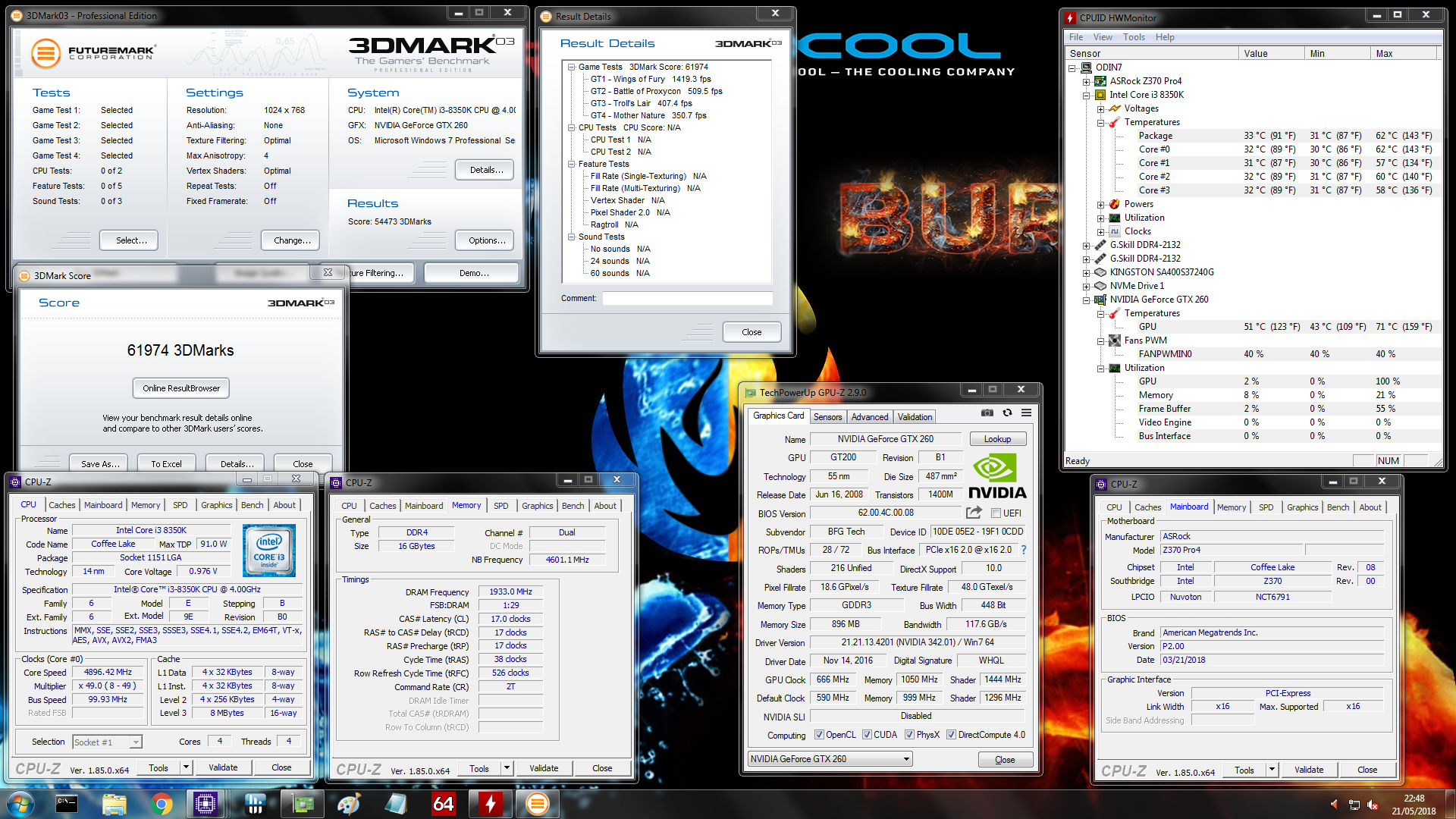Open the GPU selector dropdown showing GeForce GTX 260
This screenshot has width=1456, height=819.
830,759
